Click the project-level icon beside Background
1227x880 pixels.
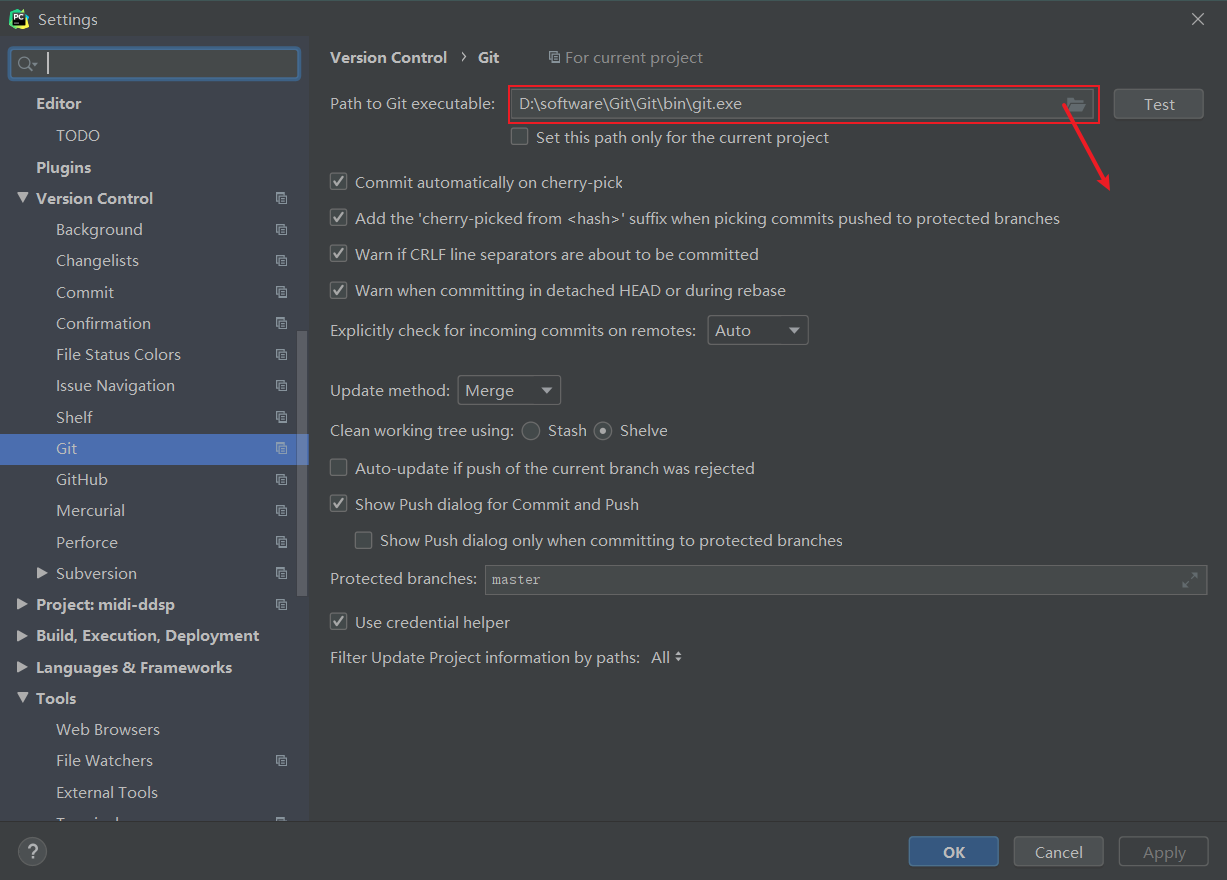pyautogui.click(x=281, y=229)
